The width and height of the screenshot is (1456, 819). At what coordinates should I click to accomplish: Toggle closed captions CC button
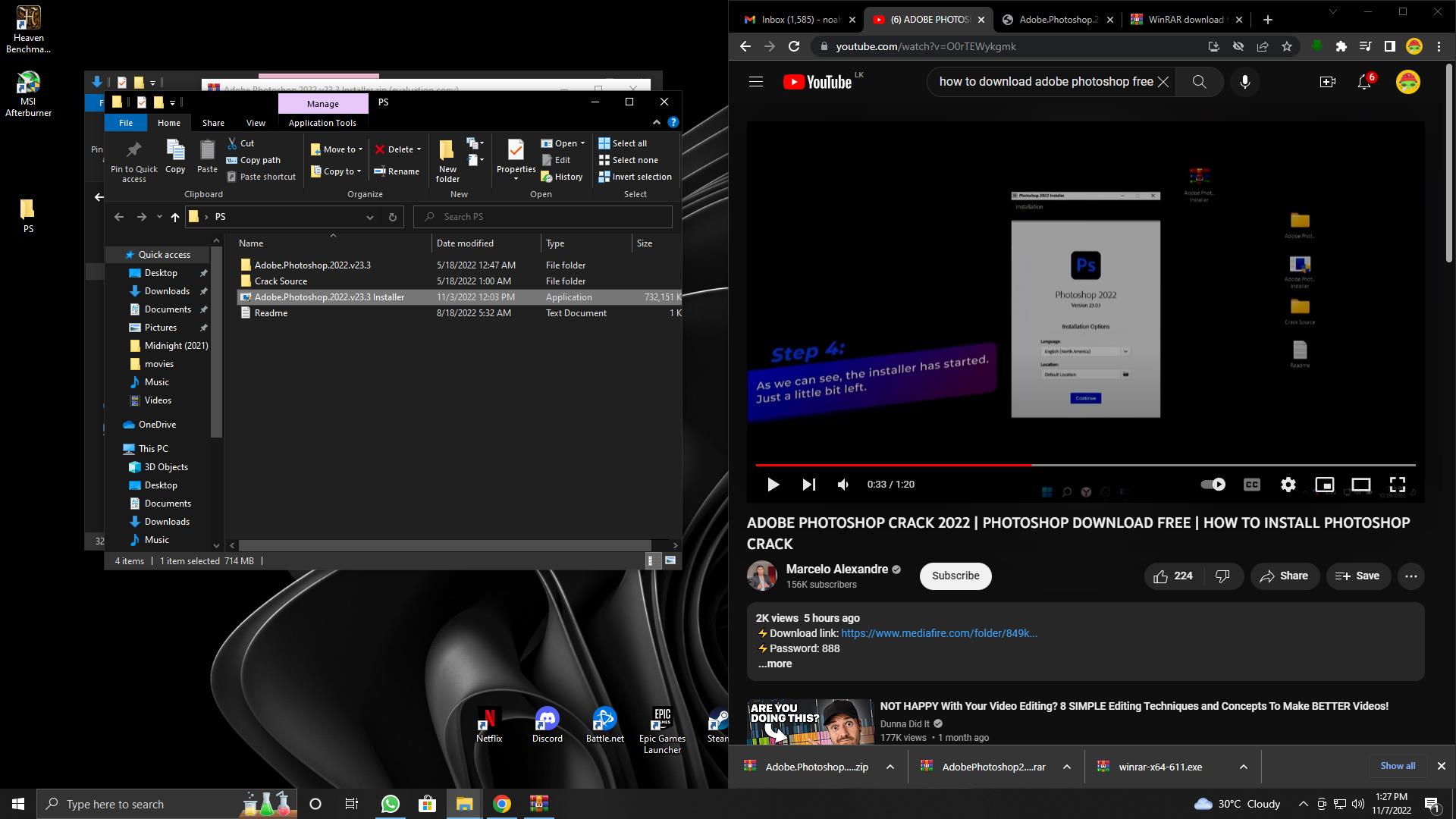coord(1251,485)
